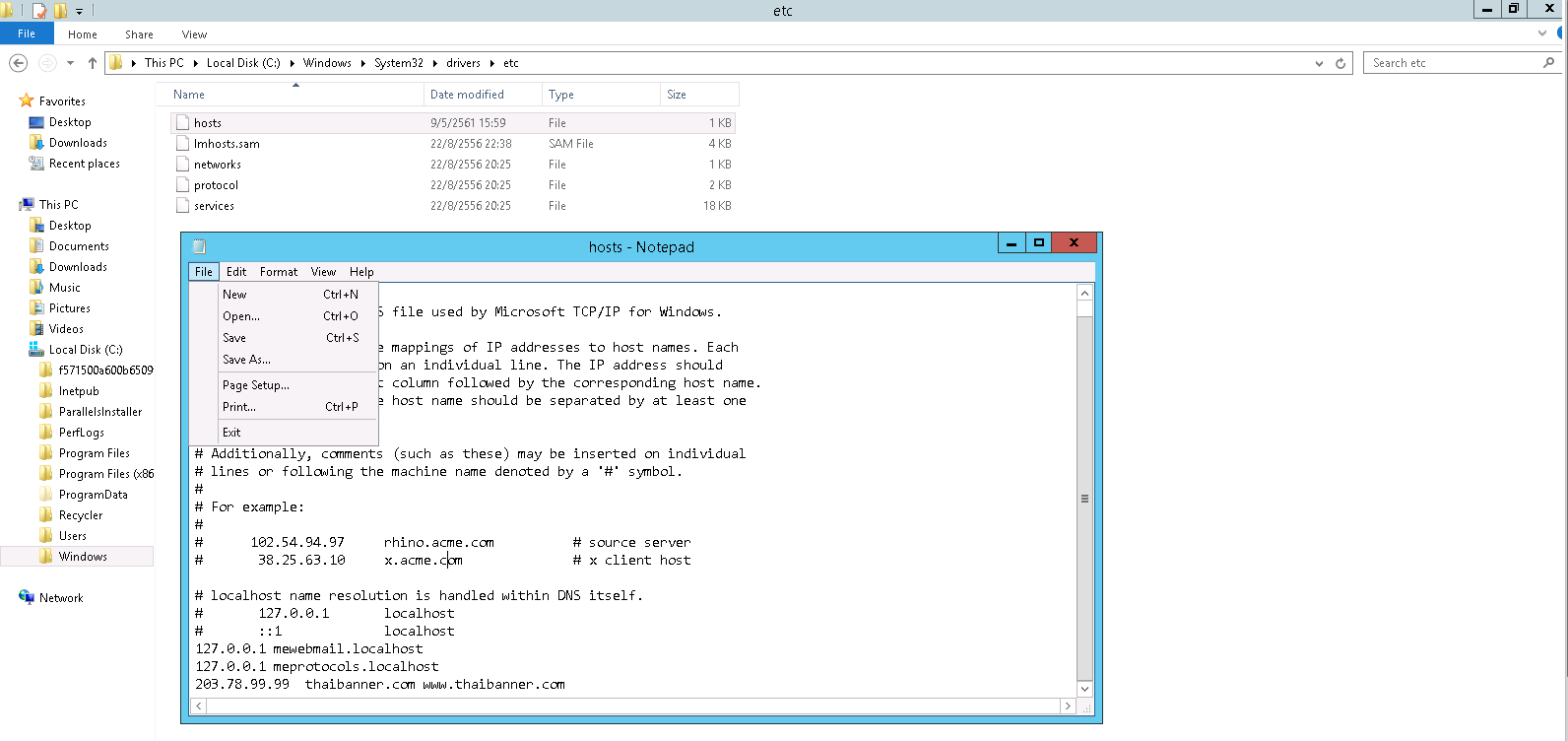The height and width of the screenshot is (741, 1568).
Task: Click Network in navigation pane
Action: 61,598
